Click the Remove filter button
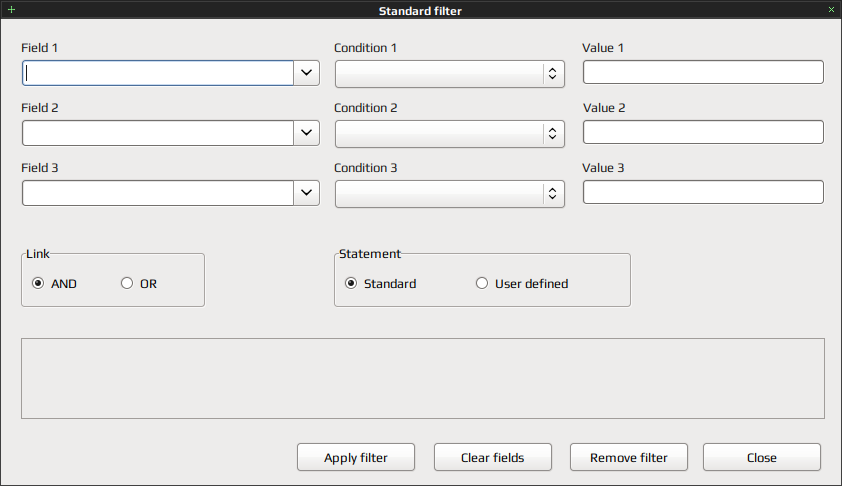 [629, 457]
